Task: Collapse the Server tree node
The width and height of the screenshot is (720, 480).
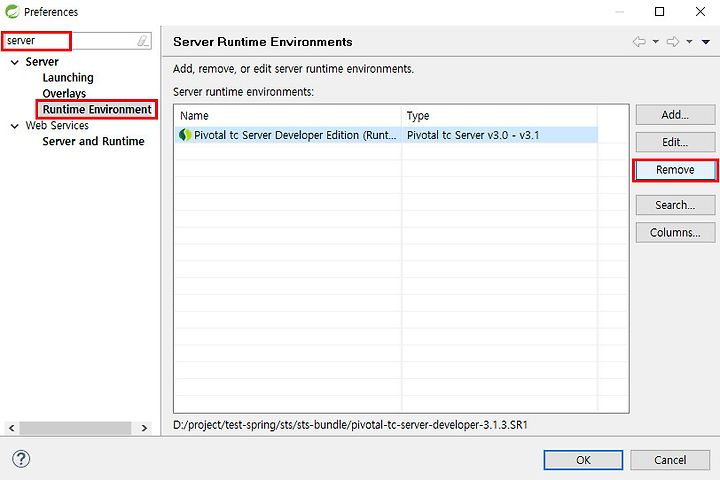Action: pyautogui.click(x=15, y=62)
